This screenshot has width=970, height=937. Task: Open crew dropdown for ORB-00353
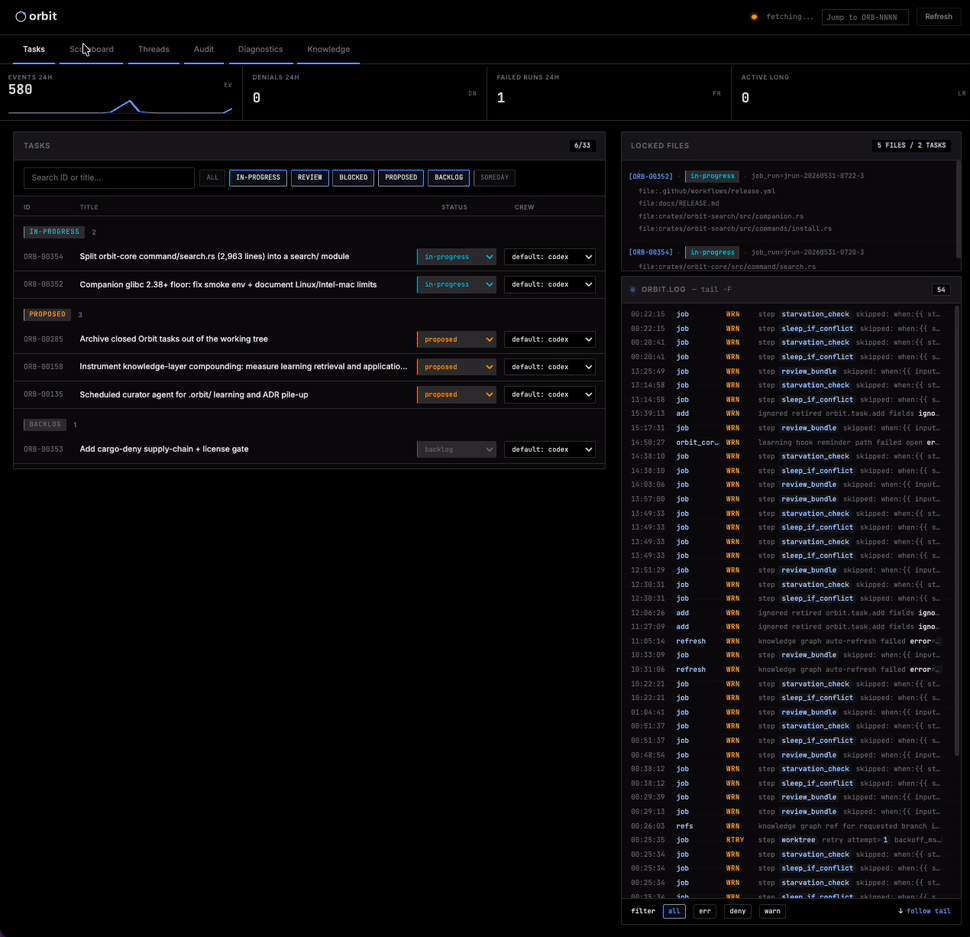(550, 450)
